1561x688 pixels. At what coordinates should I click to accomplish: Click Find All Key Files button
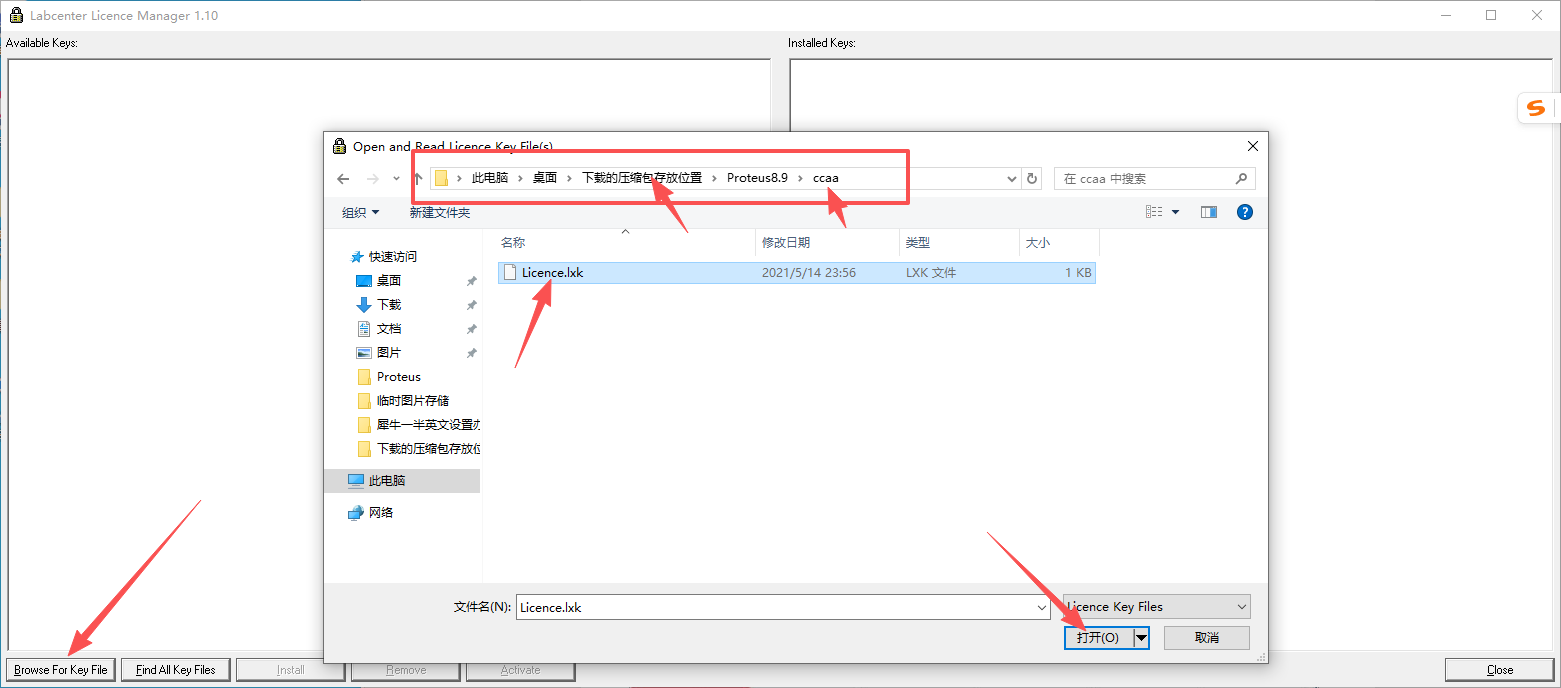click(x=176, y=670)
